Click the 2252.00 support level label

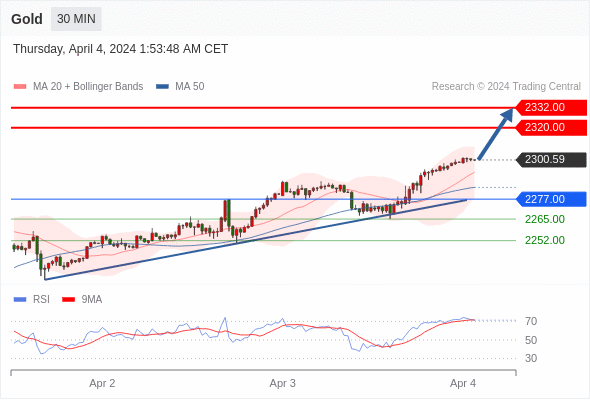(545, 240)
